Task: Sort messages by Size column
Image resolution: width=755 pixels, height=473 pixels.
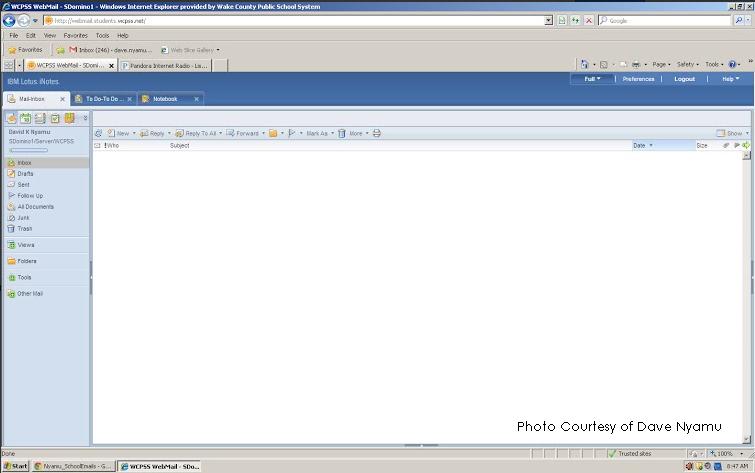Action: (702, 145)
